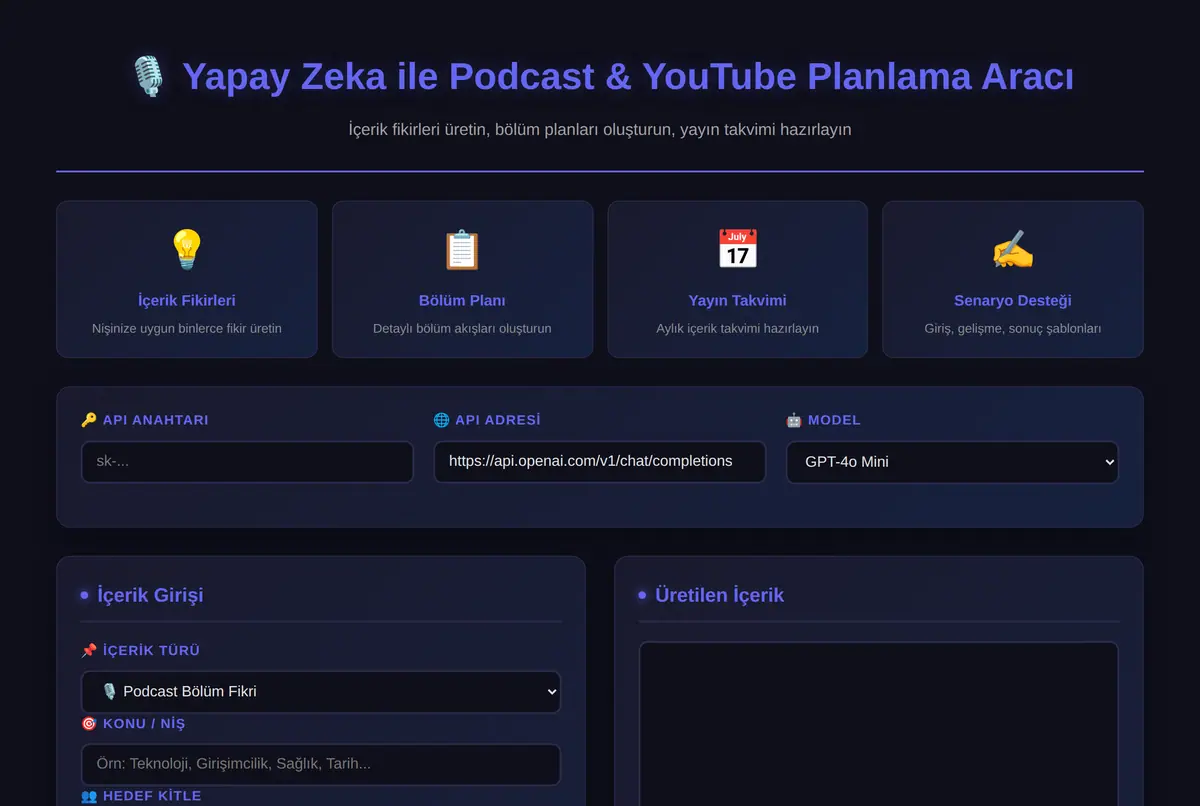
Task: Click the Konu / Niş topic input field
Action: 321,764
